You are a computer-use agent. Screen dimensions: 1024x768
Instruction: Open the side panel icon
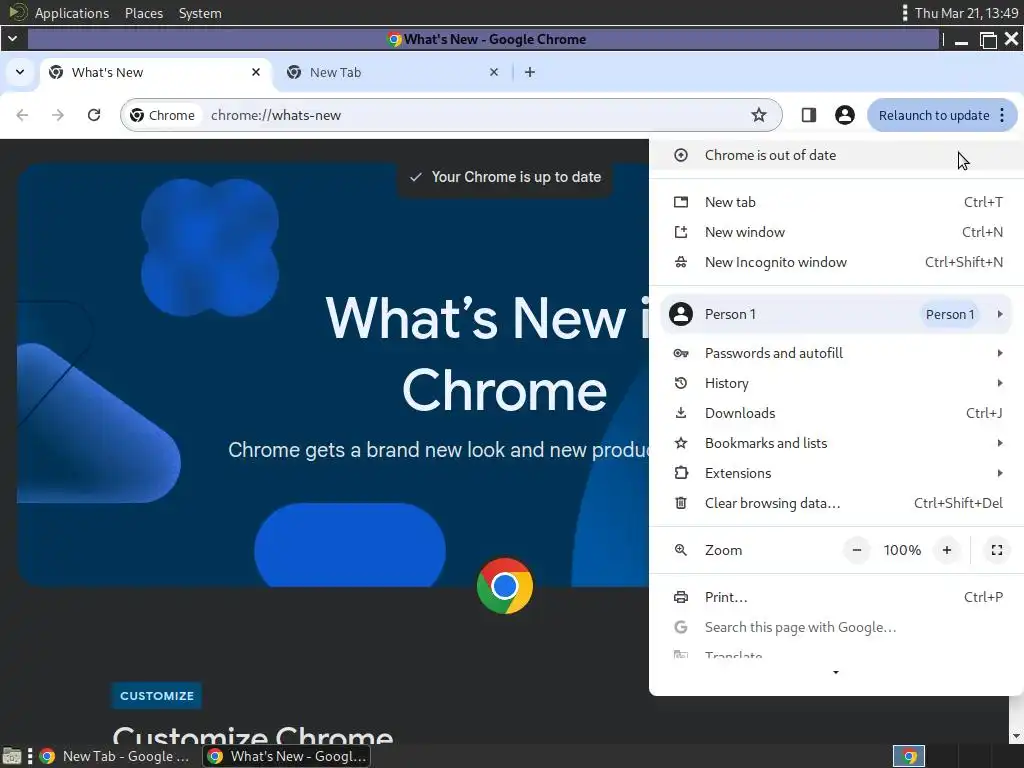point(808,115)
